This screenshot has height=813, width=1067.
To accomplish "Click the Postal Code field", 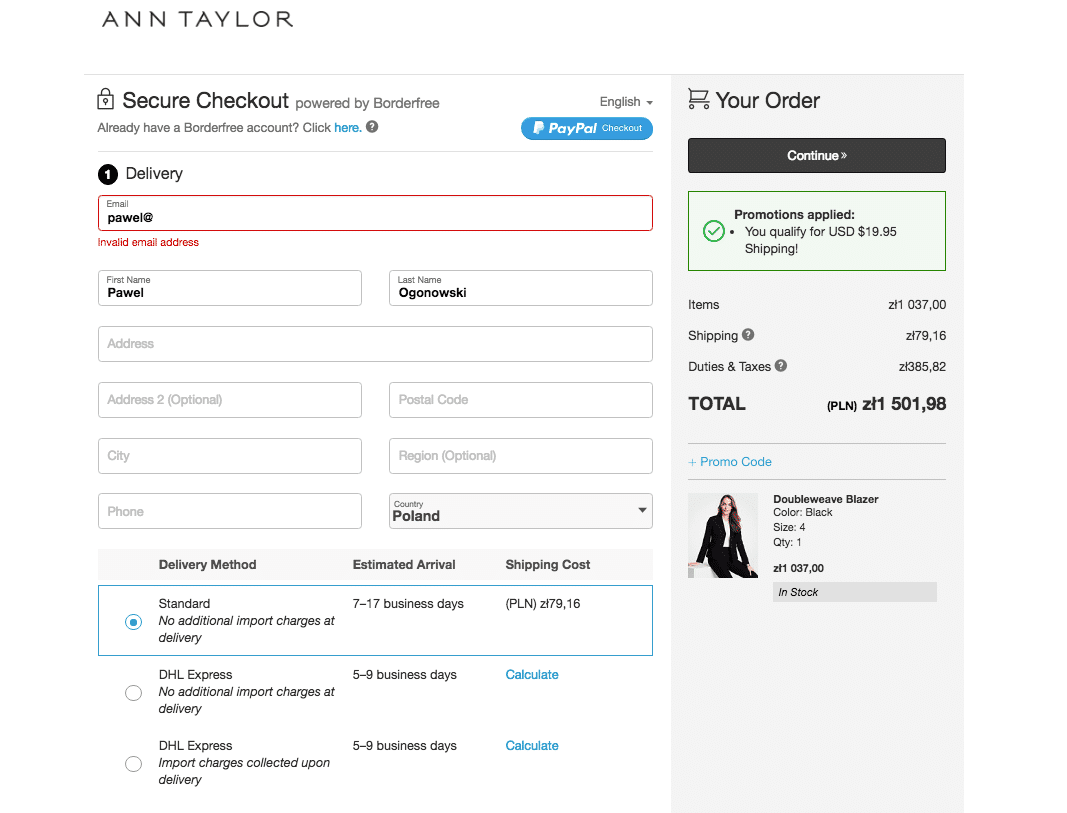I will pos(521,399).
